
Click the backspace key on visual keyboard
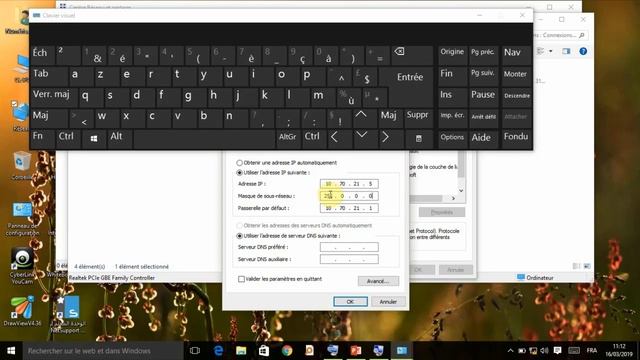[412, 55]
